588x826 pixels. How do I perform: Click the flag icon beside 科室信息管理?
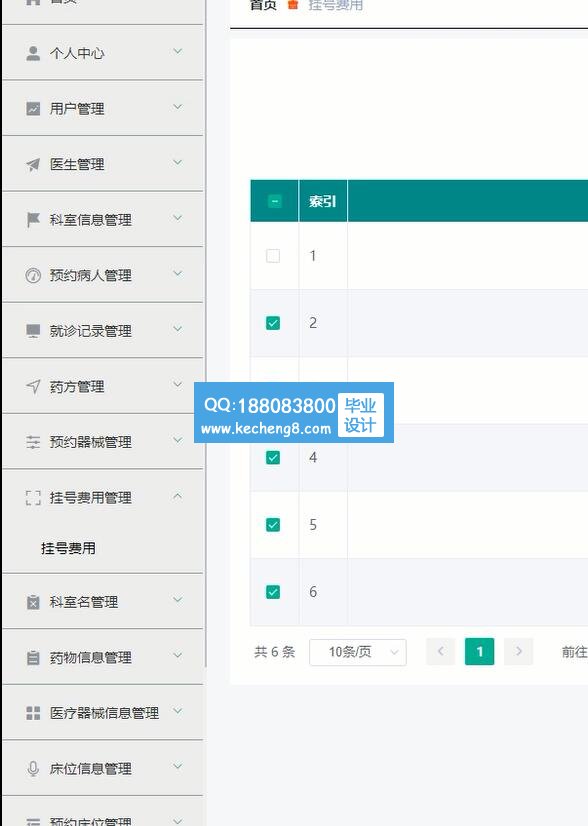pyautogui.click(x=33, y=220)
